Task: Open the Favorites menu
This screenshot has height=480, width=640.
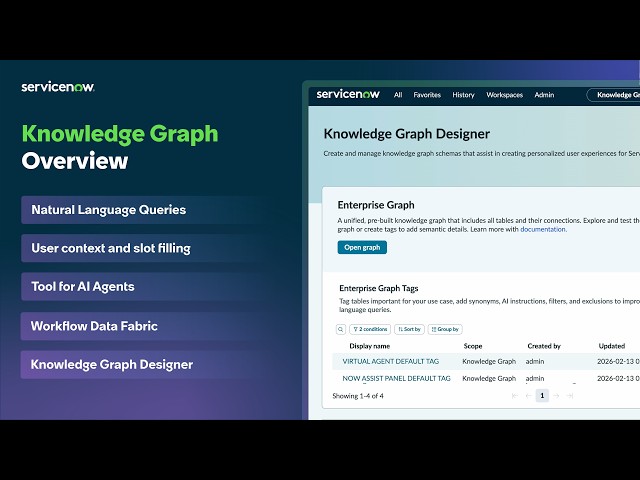Action: coord(427,95)
